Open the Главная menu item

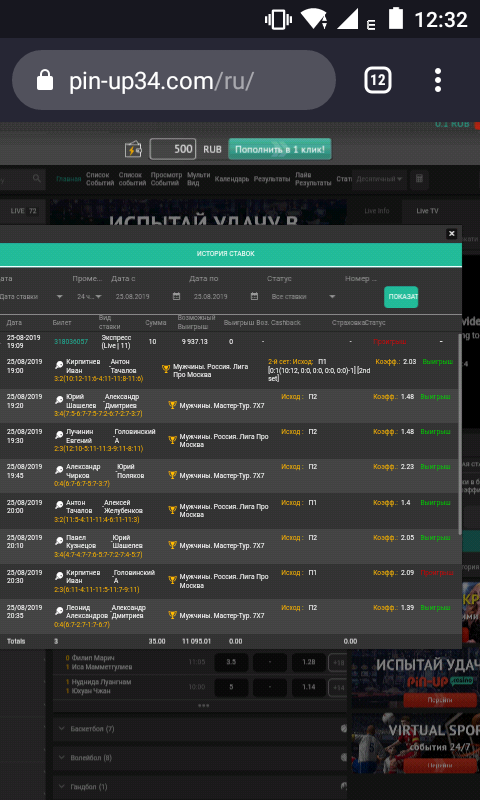tap(68, 179)
